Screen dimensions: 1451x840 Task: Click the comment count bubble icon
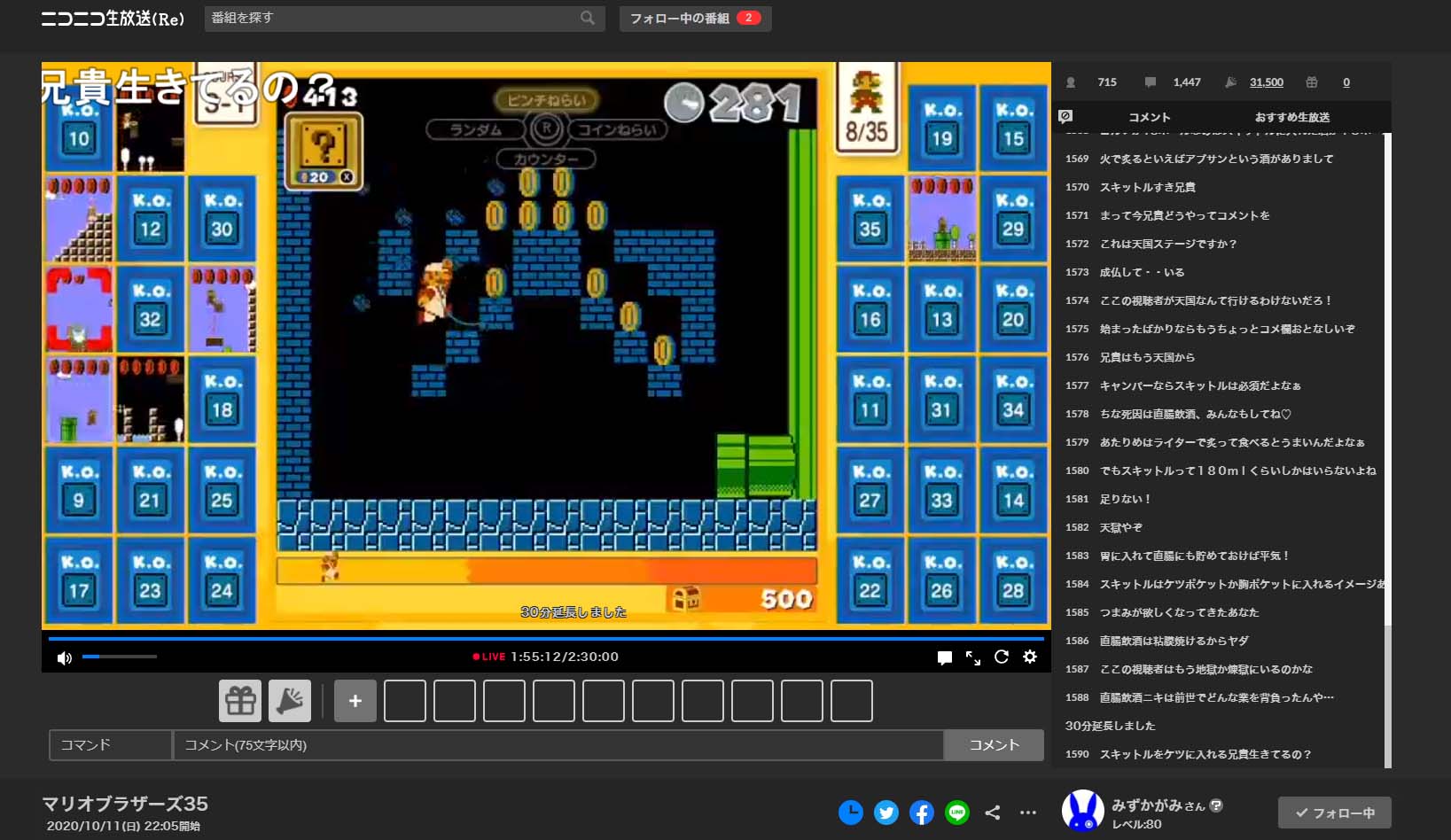(1150, 82)
